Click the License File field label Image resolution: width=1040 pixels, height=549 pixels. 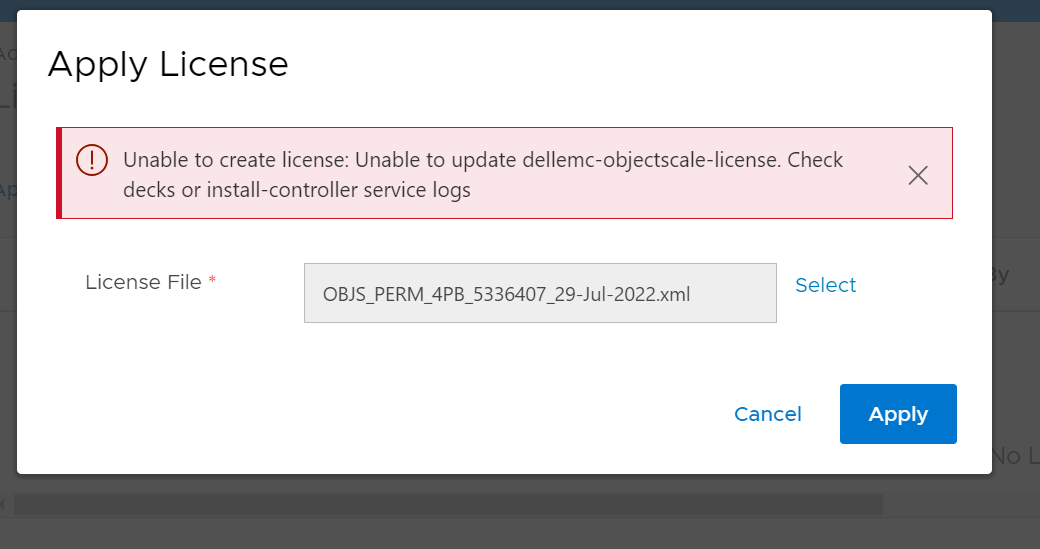(143, 282)
